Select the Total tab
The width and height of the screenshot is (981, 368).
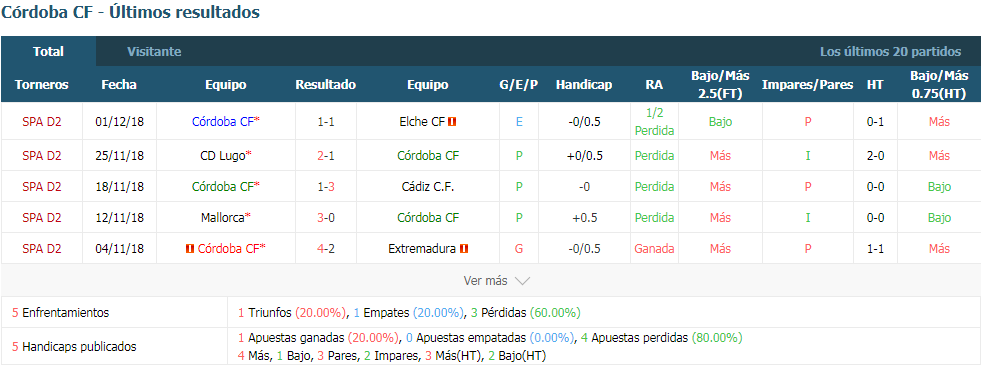point(48,51)
